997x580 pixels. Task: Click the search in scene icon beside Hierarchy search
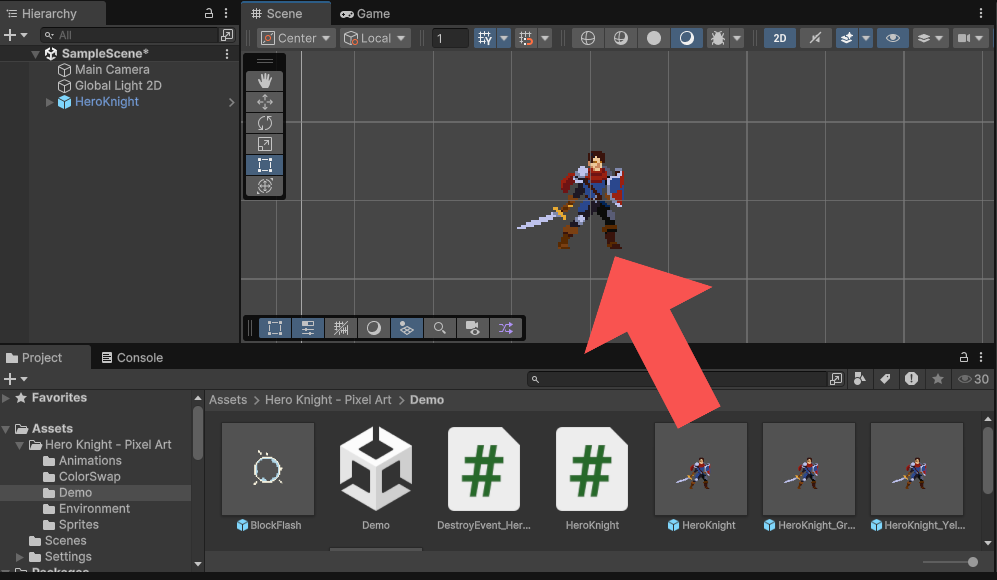pyautogui.click(x=227, y=35)
